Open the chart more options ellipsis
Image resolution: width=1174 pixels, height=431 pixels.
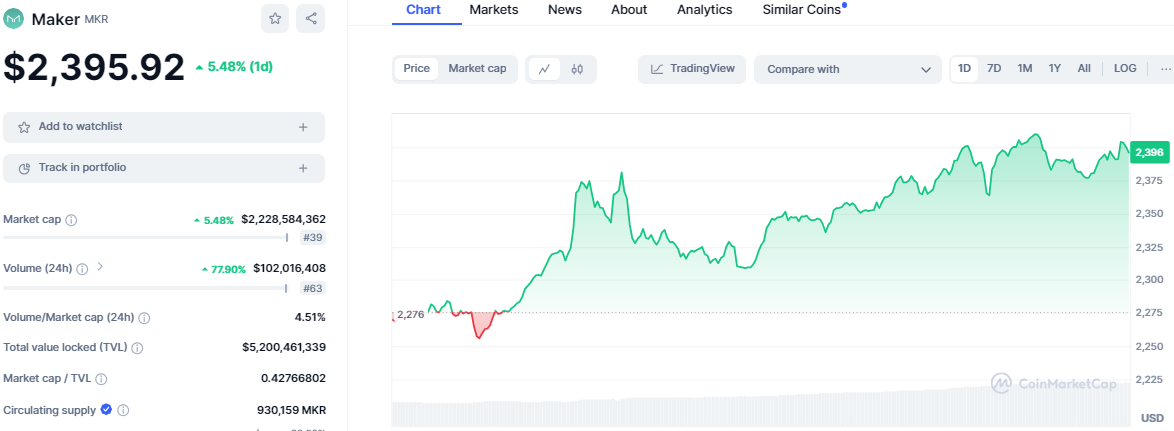pos(1164,69)
